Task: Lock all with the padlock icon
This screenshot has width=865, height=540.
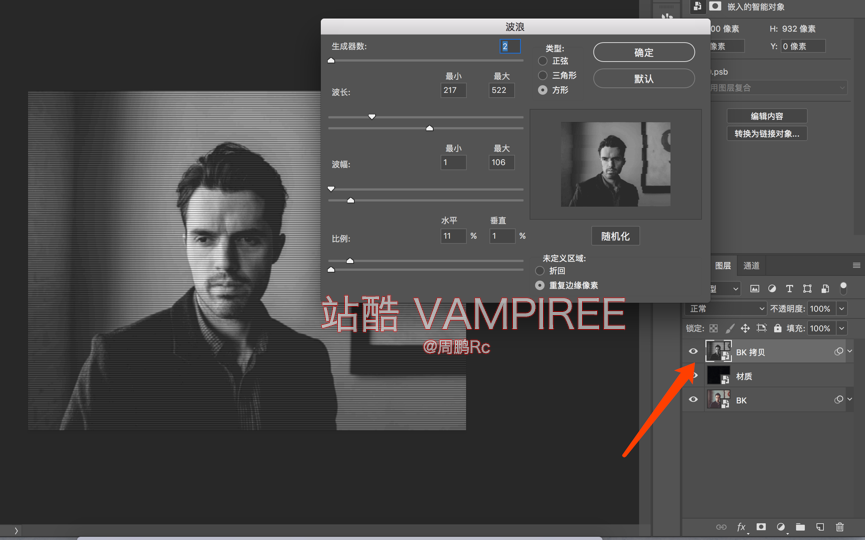Action: coord(777,328)
